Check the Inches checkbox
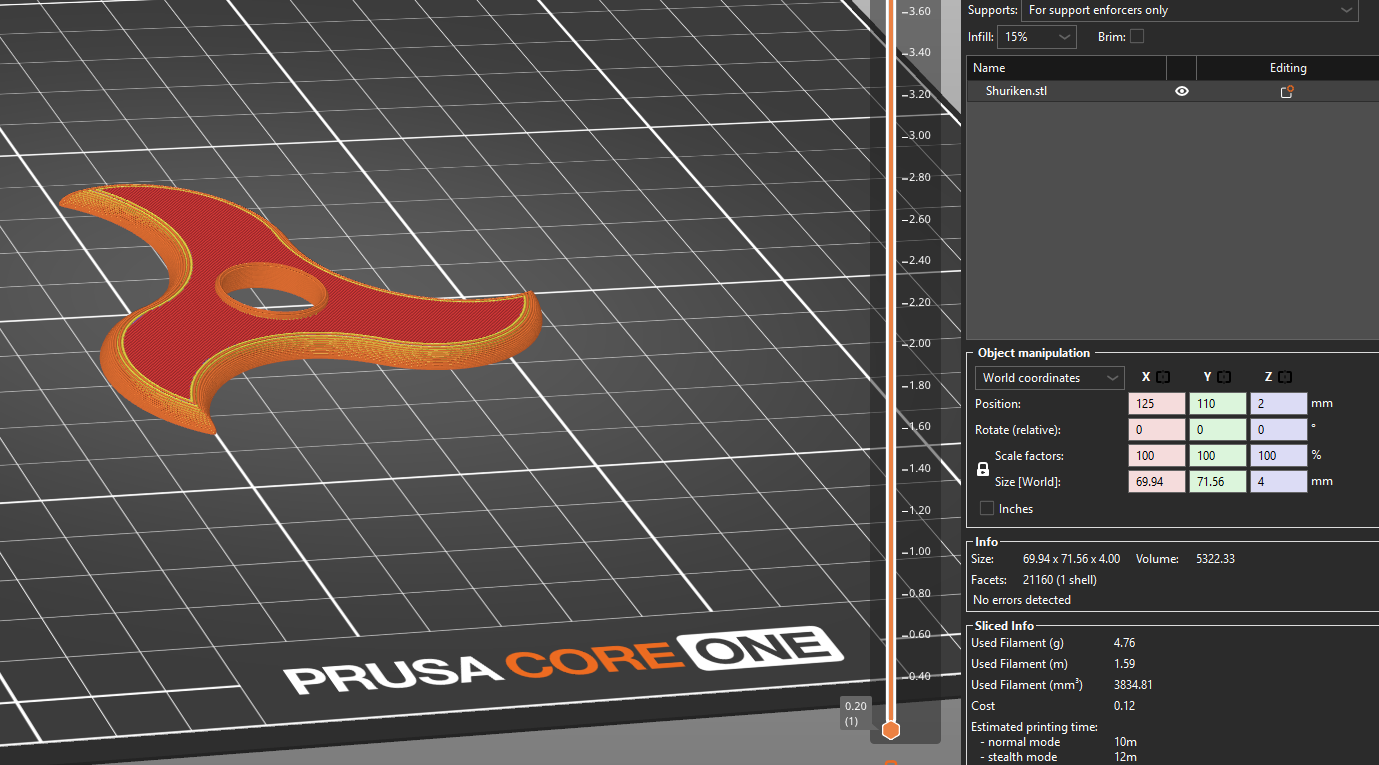The image size is (1379, 765). (x=987, y=508)
